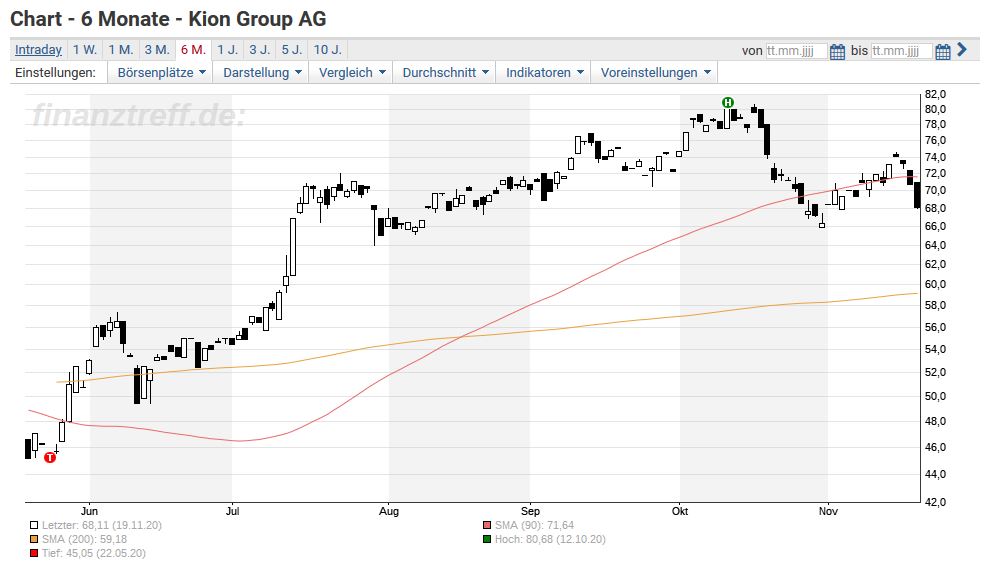Select the 1 M. time range tab
The width and height of the screenshot is (988, 564).
click(x=120, y=50)
